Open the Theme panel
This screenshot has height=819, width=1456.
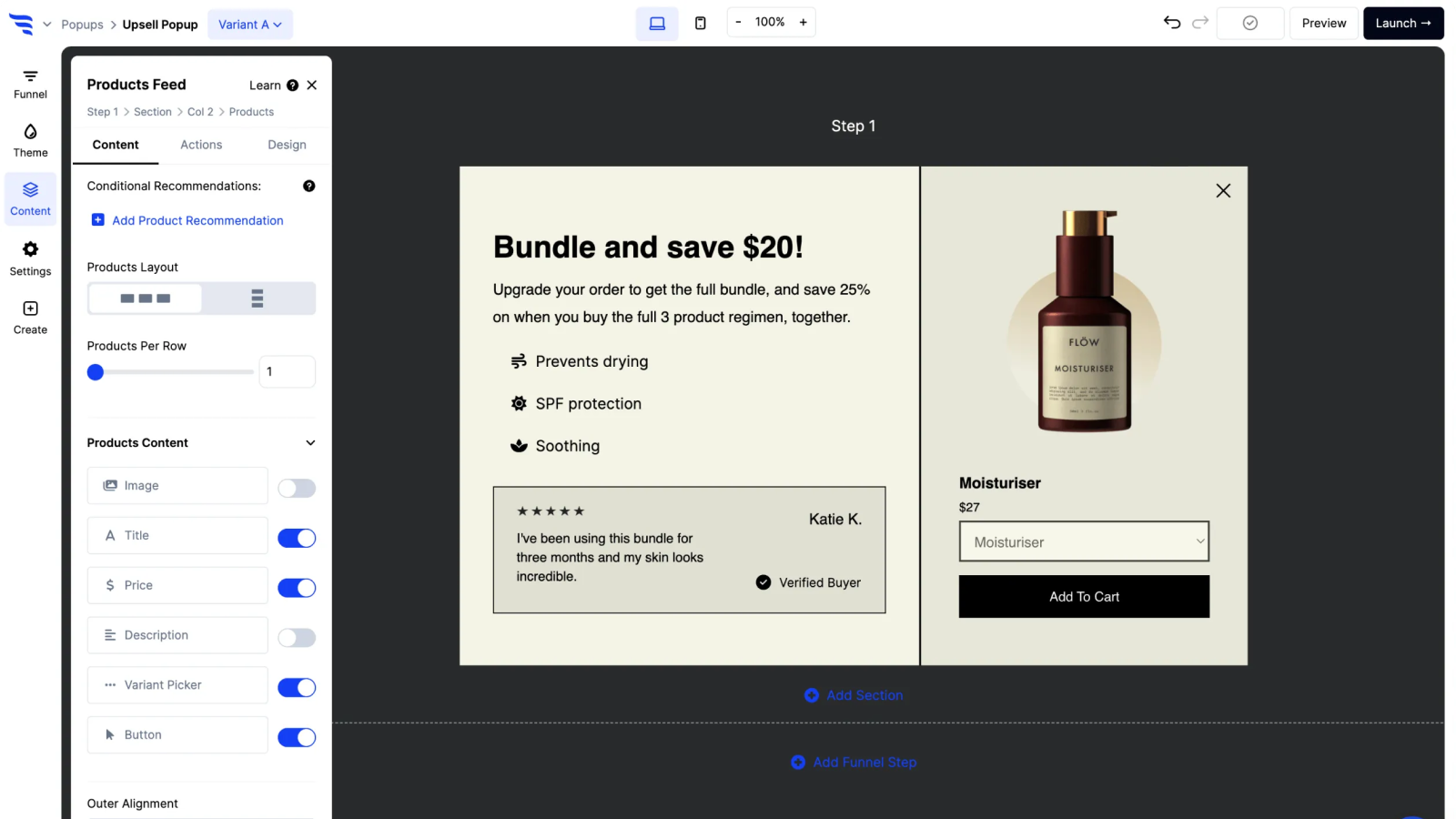coord(30,141)
